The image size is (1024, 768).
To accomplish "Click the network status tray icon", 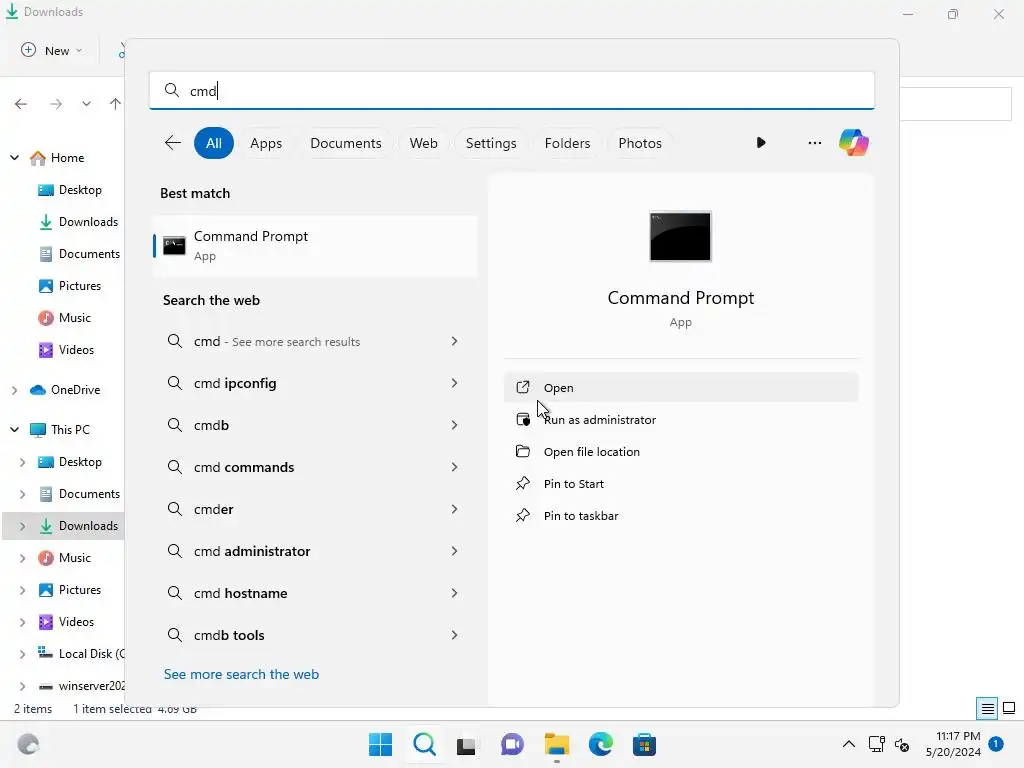I will click(876, 744).
